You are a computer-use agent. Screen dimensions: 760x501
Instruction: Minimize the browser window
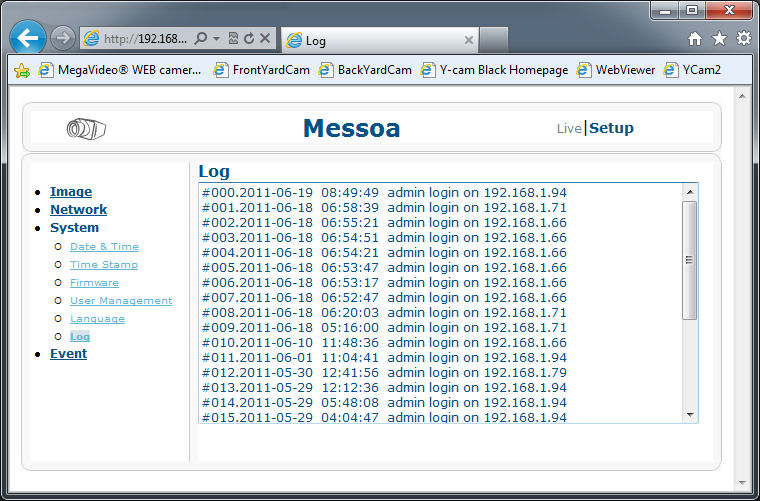point(665,11)
